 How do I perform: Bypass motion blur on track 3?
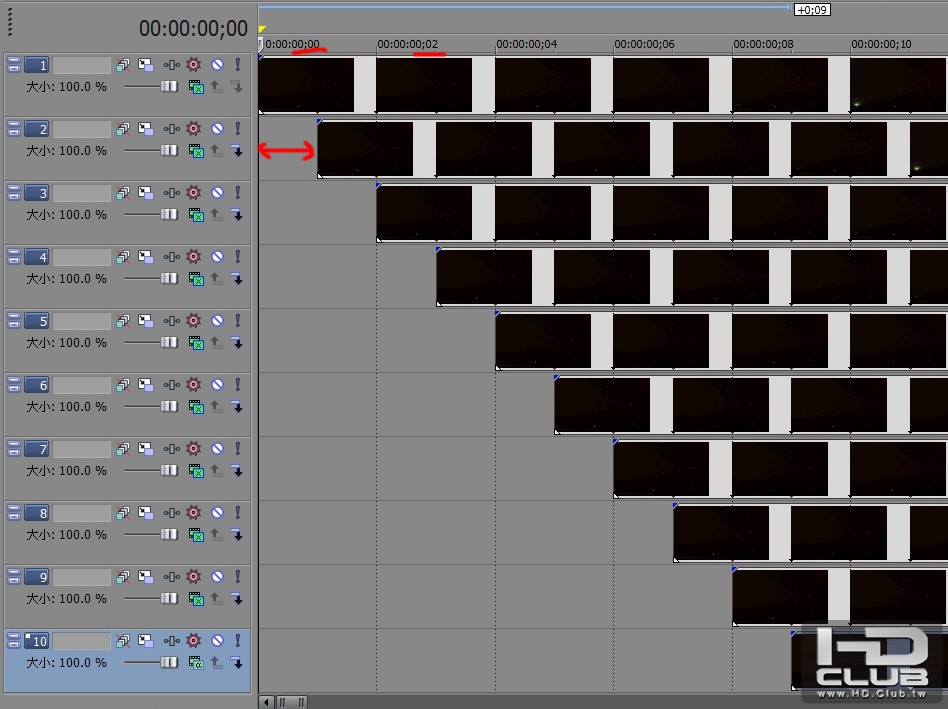point(123,193)
